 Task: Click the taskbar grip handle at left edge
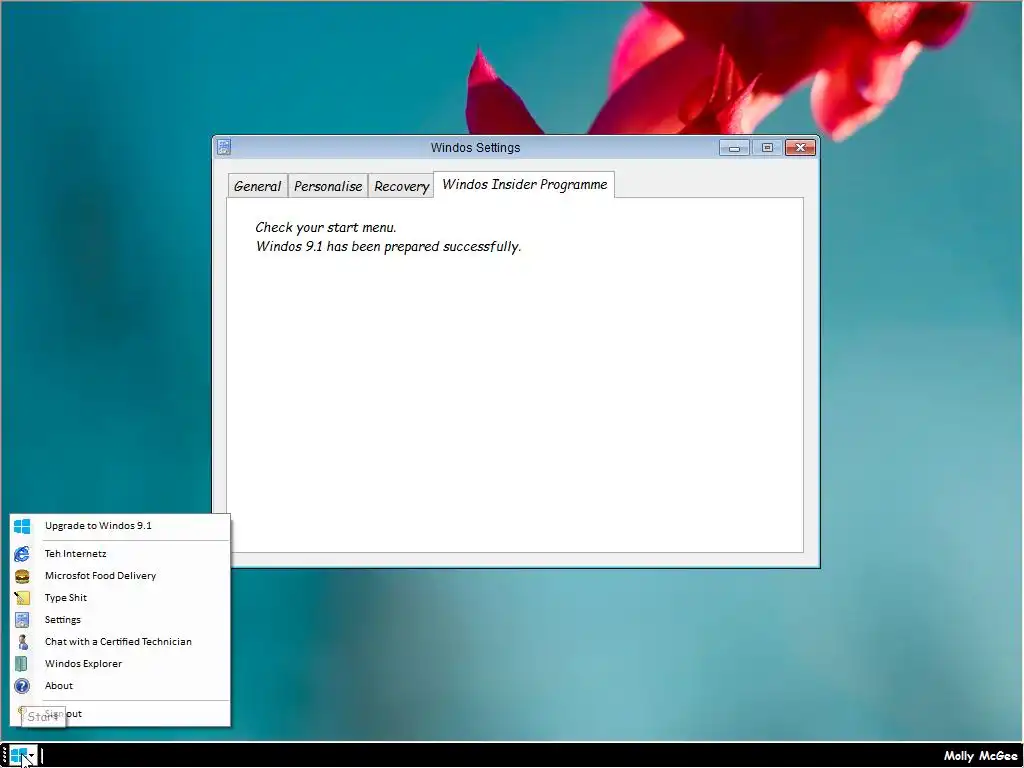pyautogui.click(x=5, y=756)
